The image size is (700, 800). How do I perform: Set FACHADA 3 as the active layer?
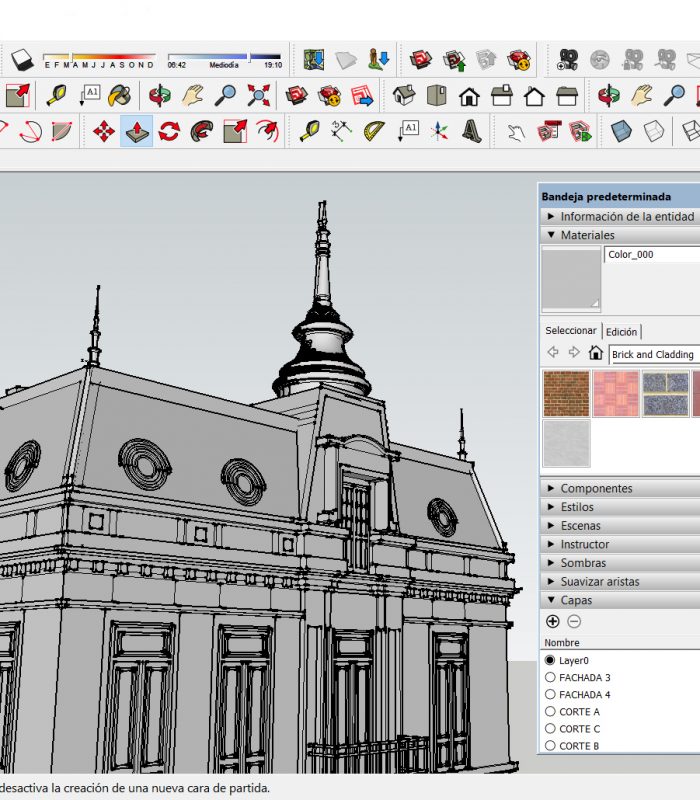pyautogui.click(x=550, y=678)
